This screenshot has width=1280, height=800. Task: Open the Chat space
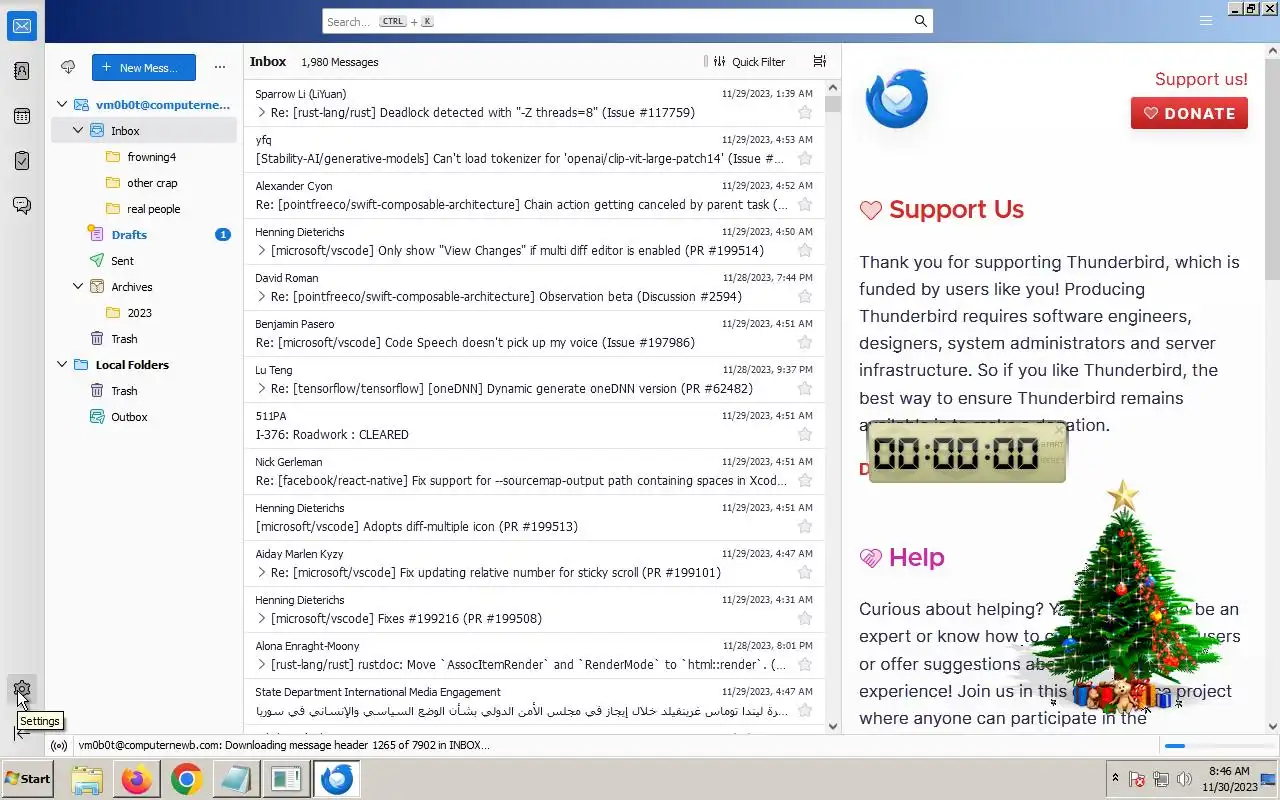pyautogui.click(x=22, y=205)
